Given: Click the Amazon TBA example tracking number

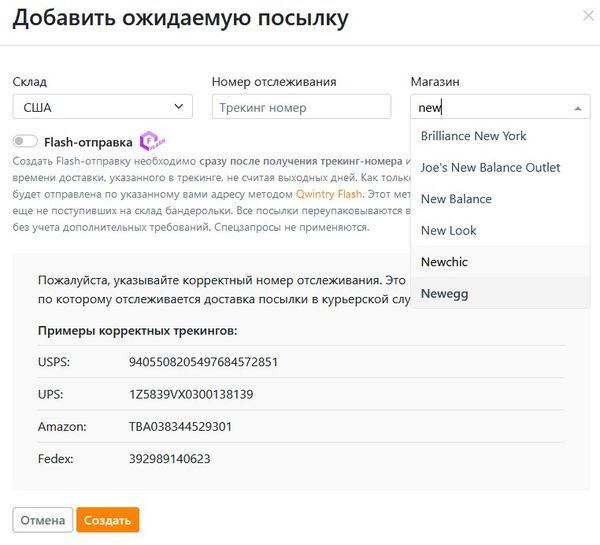Looking at the screenshot, I should [180, 426].
